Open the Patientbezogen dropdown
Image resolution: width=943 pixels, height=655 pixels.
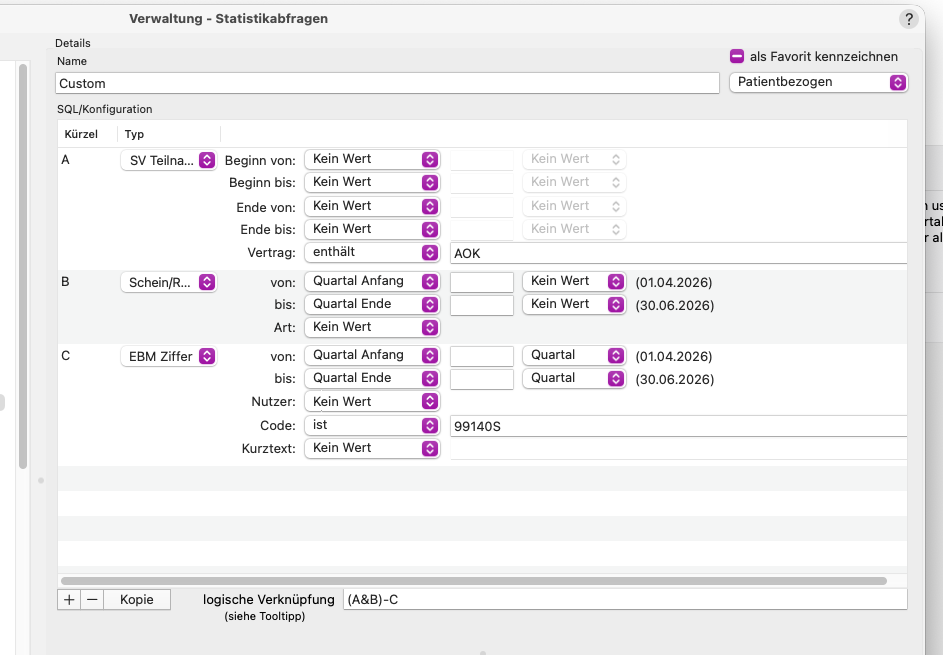pyautogui.click(x=819, y=82)
